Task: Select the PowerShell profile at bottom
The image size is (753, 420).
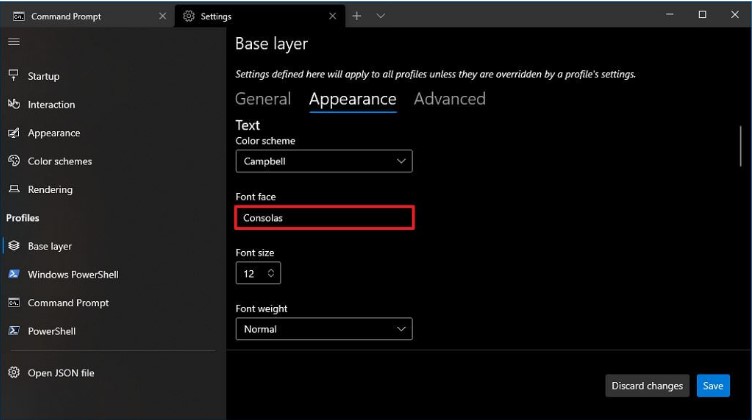Action: [x=51, y=330]
